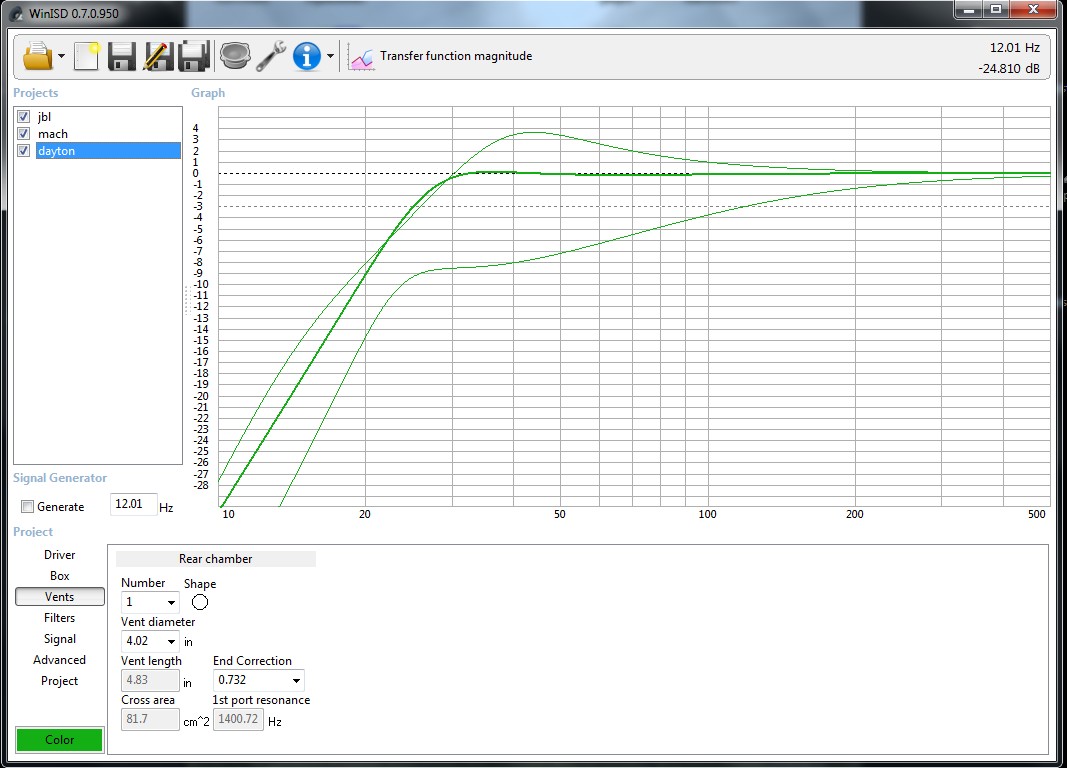This screenshot has height=768, width=1067.
Task: Create a new project with blank page icon
Action: click(86, 56)
